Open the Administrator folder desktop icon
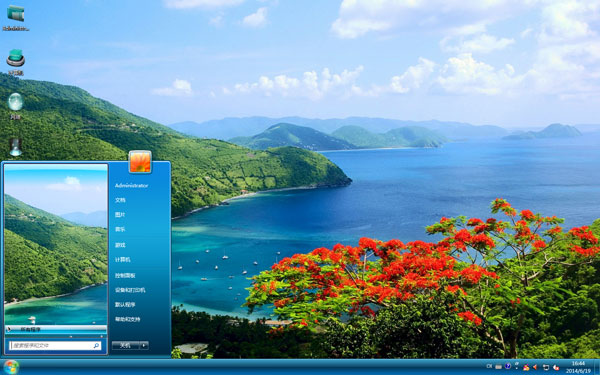Viewport: 600px width, 375px height. pyautogui.click(x=16, y=17)
